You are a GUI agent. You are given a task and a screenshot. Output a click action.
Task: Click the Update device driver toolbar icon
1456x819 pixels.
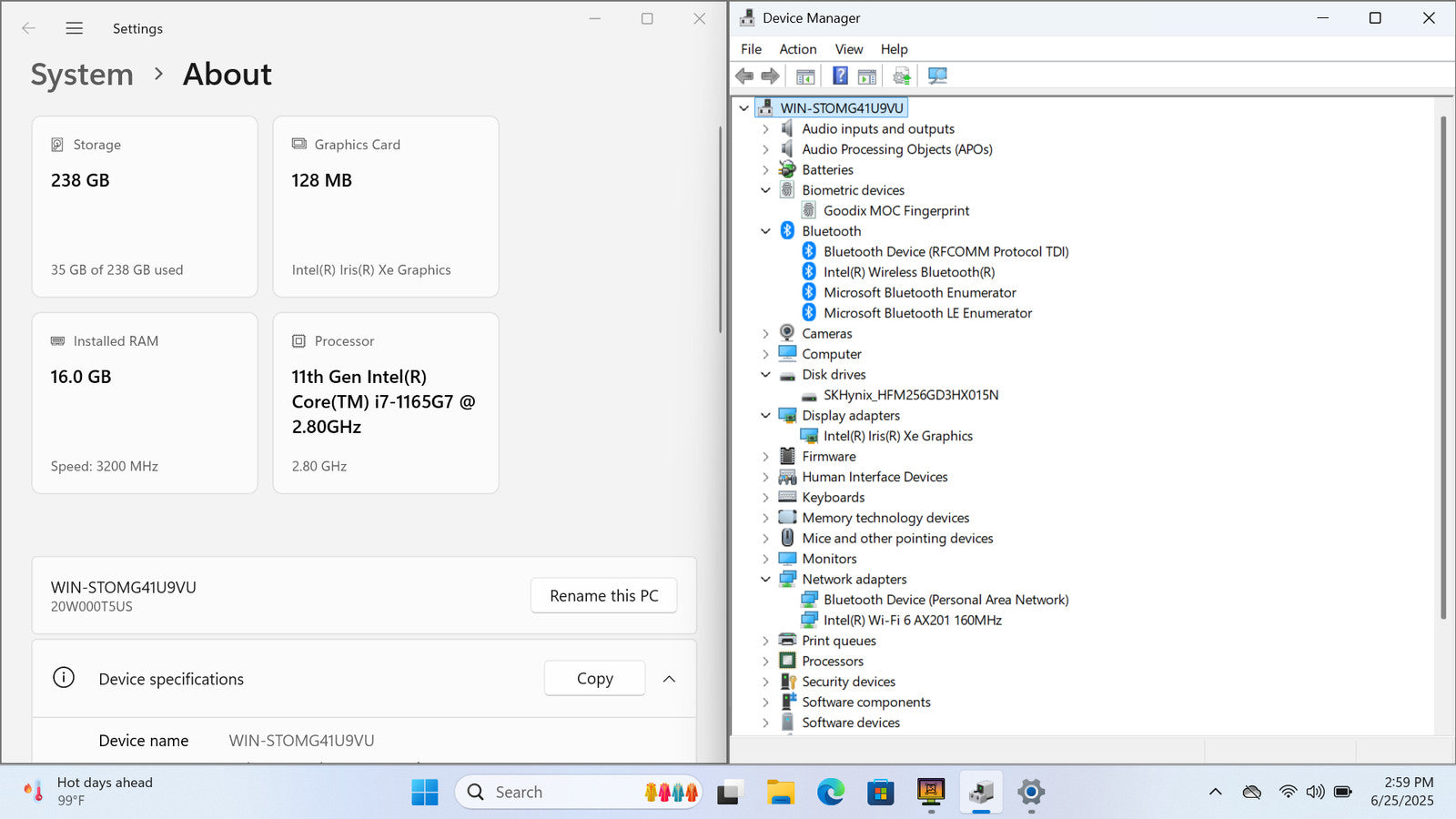[x=902, y=76]
